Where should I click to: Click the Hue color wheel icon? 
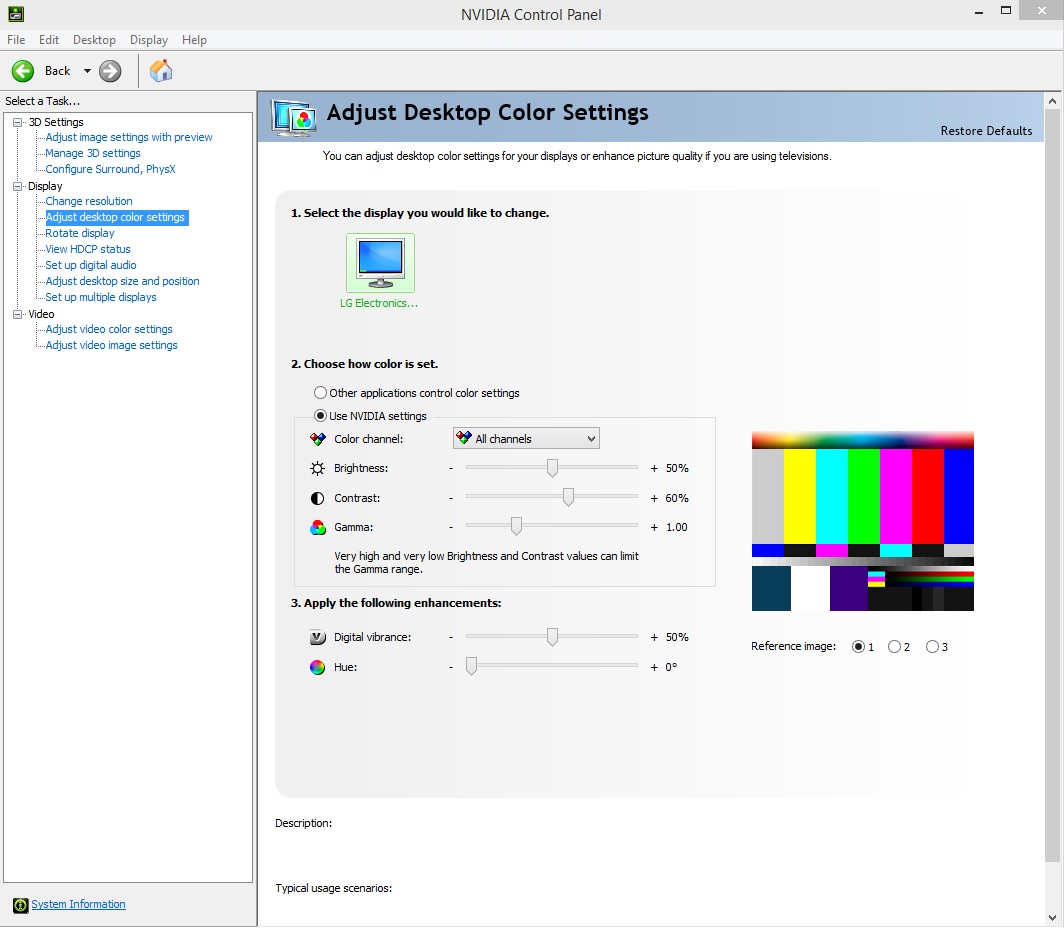[x=318, y=668]
